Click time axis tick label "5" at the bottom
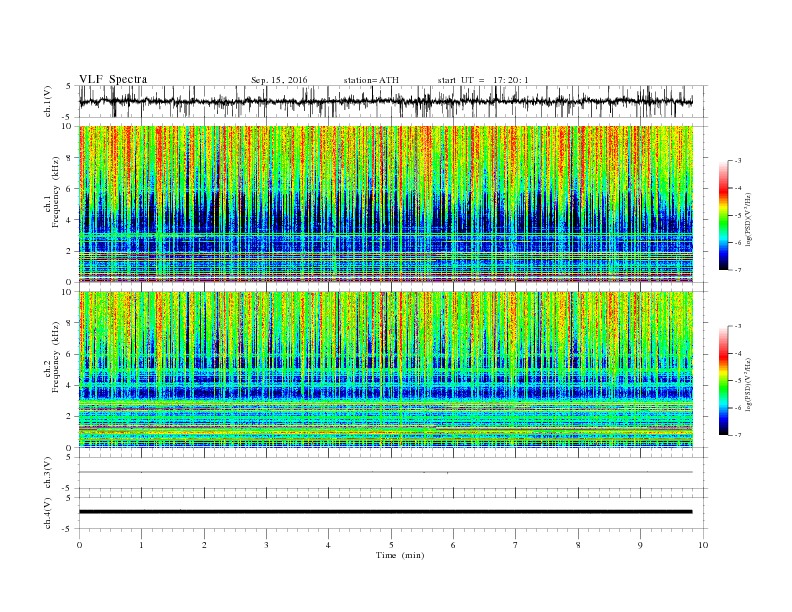The image size is (792, 612). click(x=391, y=545)
